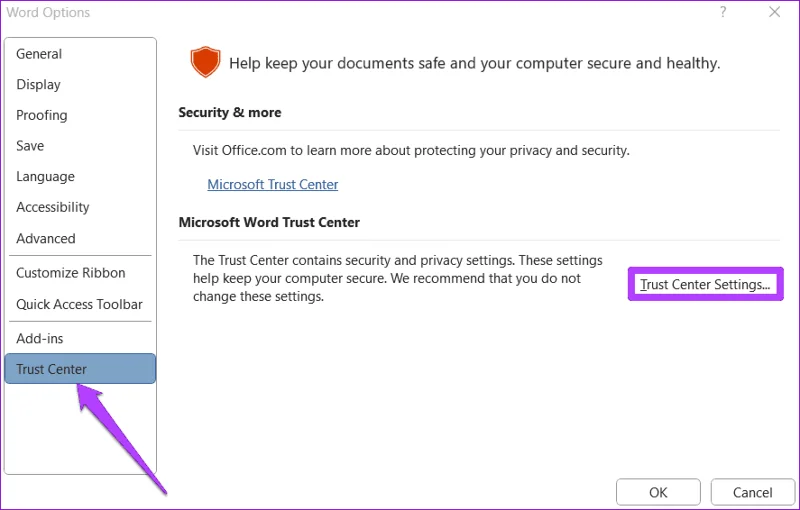
Task: Confirm with the OK button
Action: tap(658, 492)
